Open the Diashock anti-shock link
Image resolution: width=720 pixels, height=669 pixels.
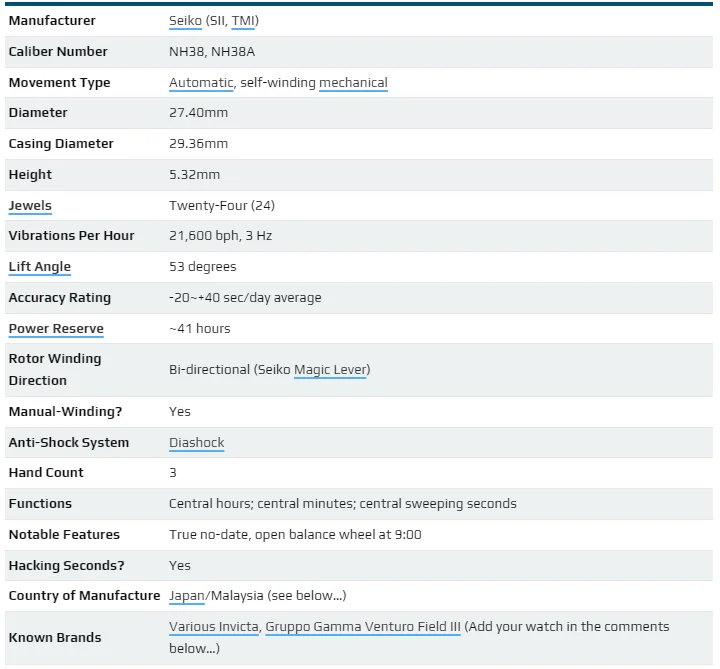[197, 443]
